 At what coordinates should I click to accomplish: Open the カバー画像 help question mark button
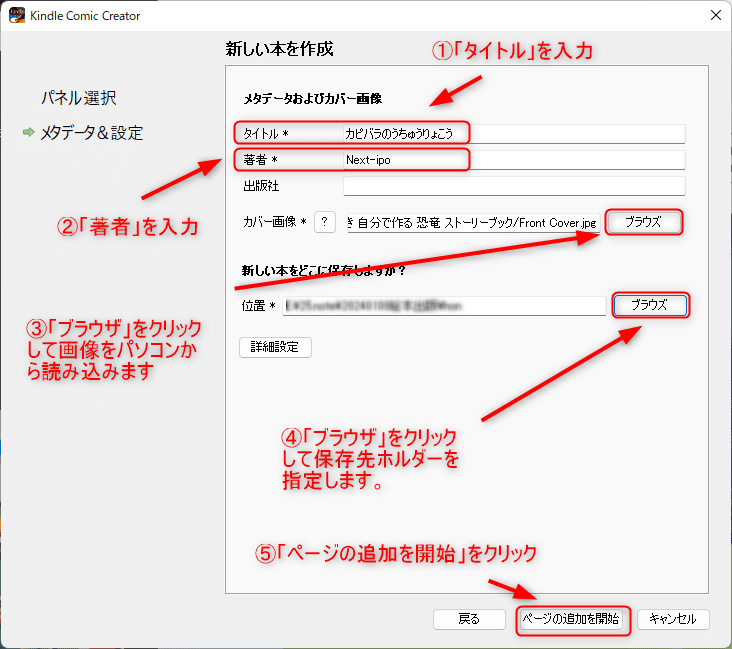(325, 222)
